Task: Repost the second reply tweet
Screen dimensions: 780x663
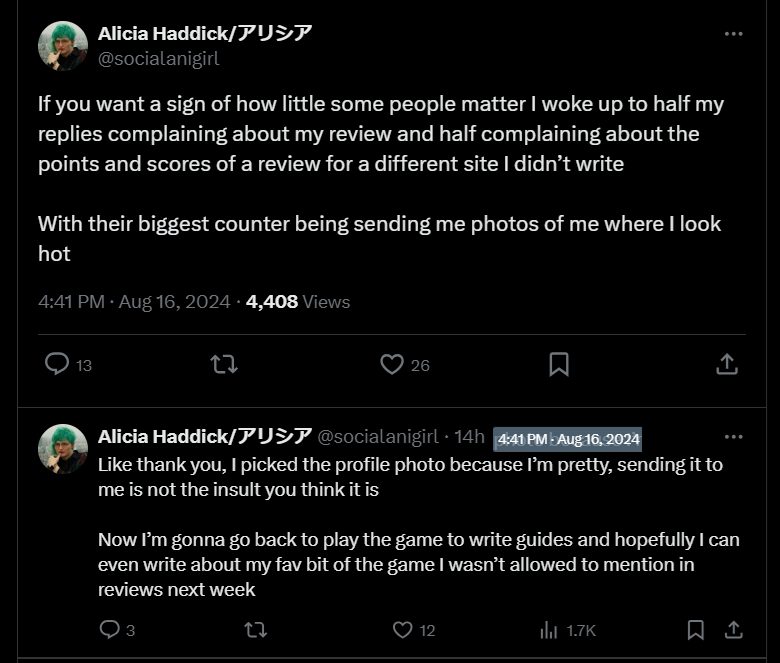Action: click(256, 630)
